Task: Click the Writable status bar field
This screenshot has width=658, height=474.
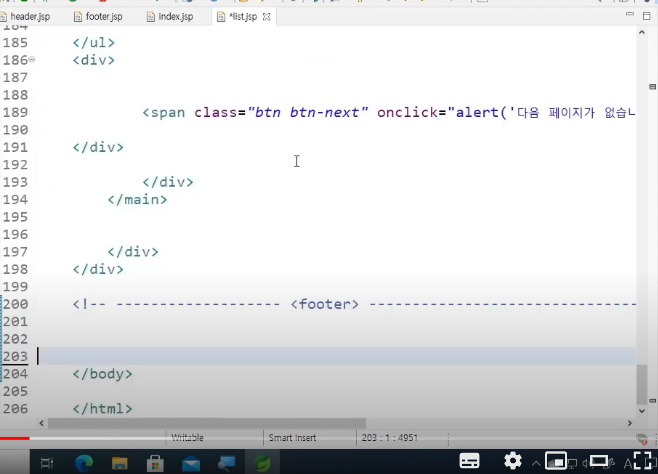Action: [x=187, y=438]
